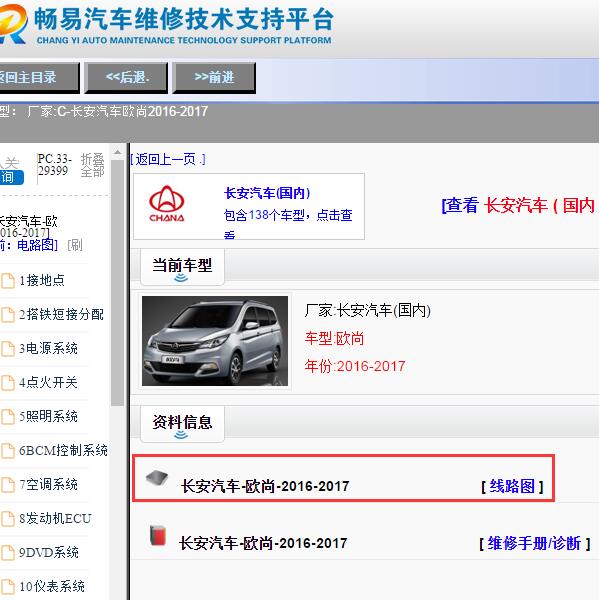
Task: Click the page icon beside 8发动机ECU
Action: (x=7, y=519)
